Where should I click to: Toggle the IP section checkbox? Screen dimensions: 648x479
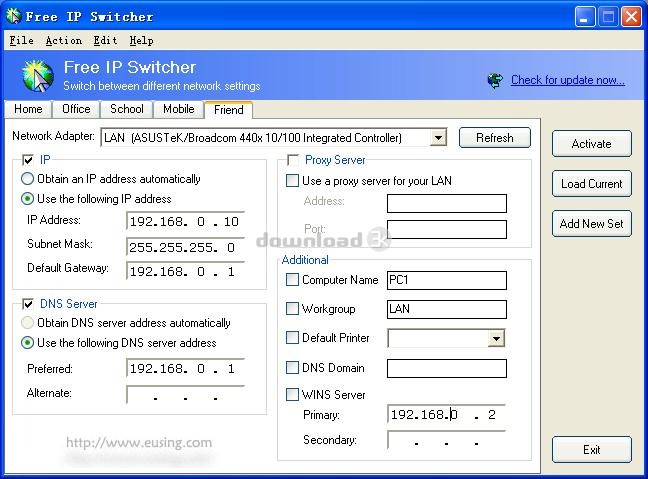click(28, 160)
